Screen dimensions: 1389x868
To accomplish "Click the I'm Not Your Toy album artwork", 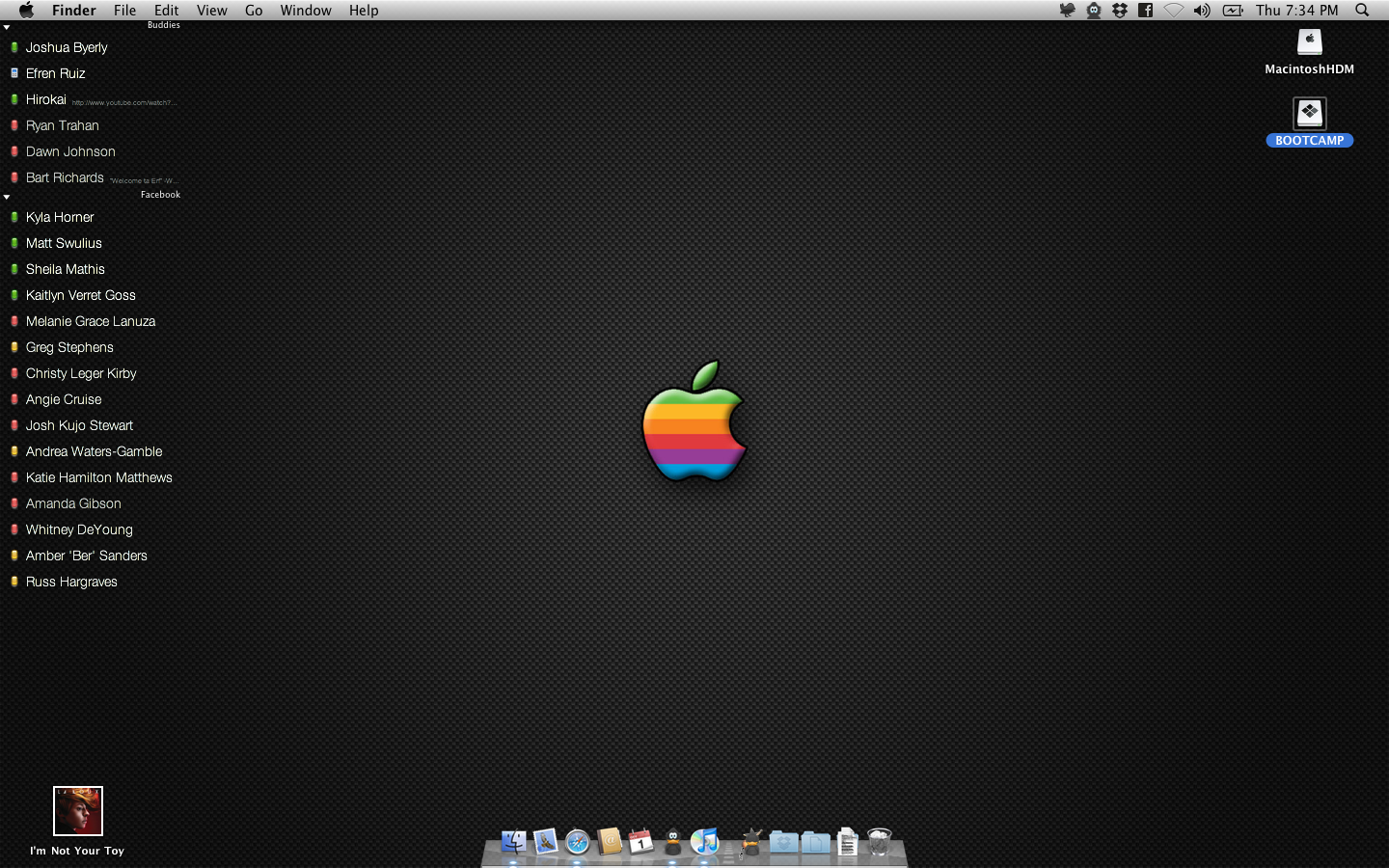I will tap(78, 811).
